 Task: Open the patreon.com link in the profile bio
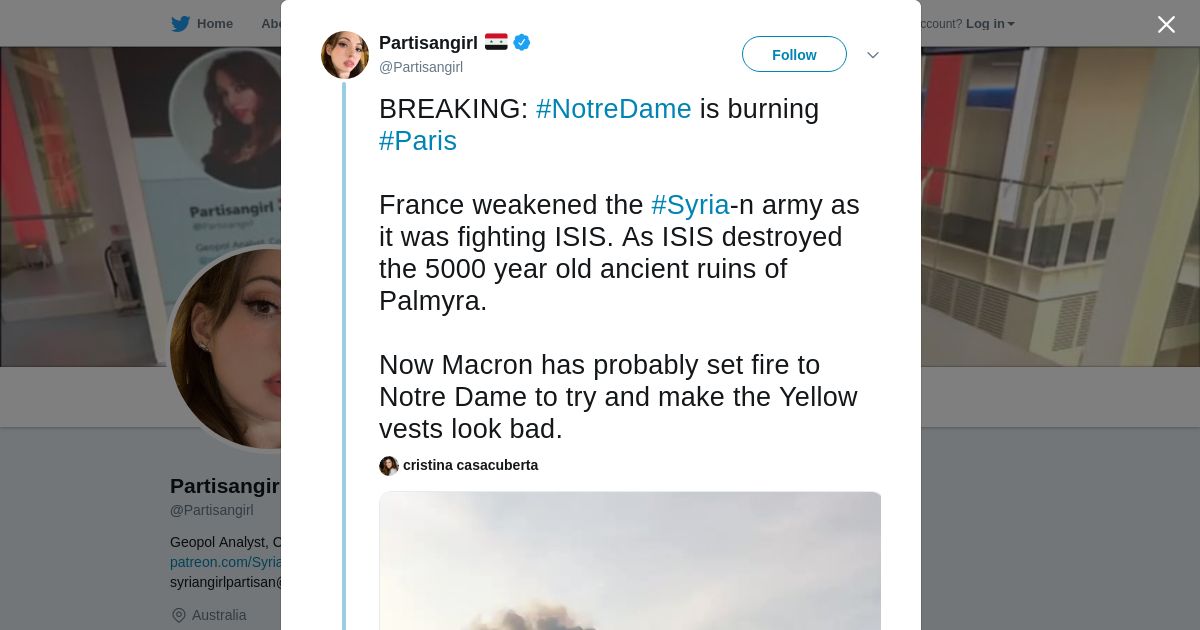tap(226, 562)
